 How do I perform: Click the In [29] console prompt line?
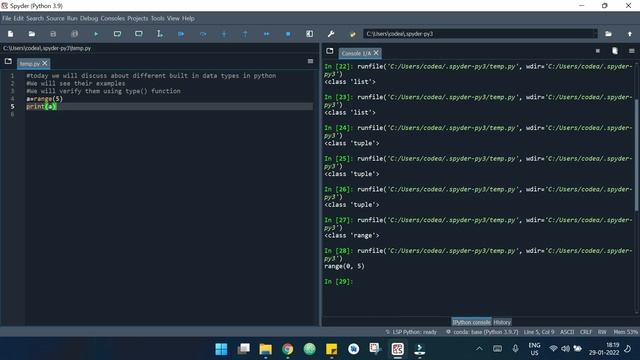[x=338, y=282]
